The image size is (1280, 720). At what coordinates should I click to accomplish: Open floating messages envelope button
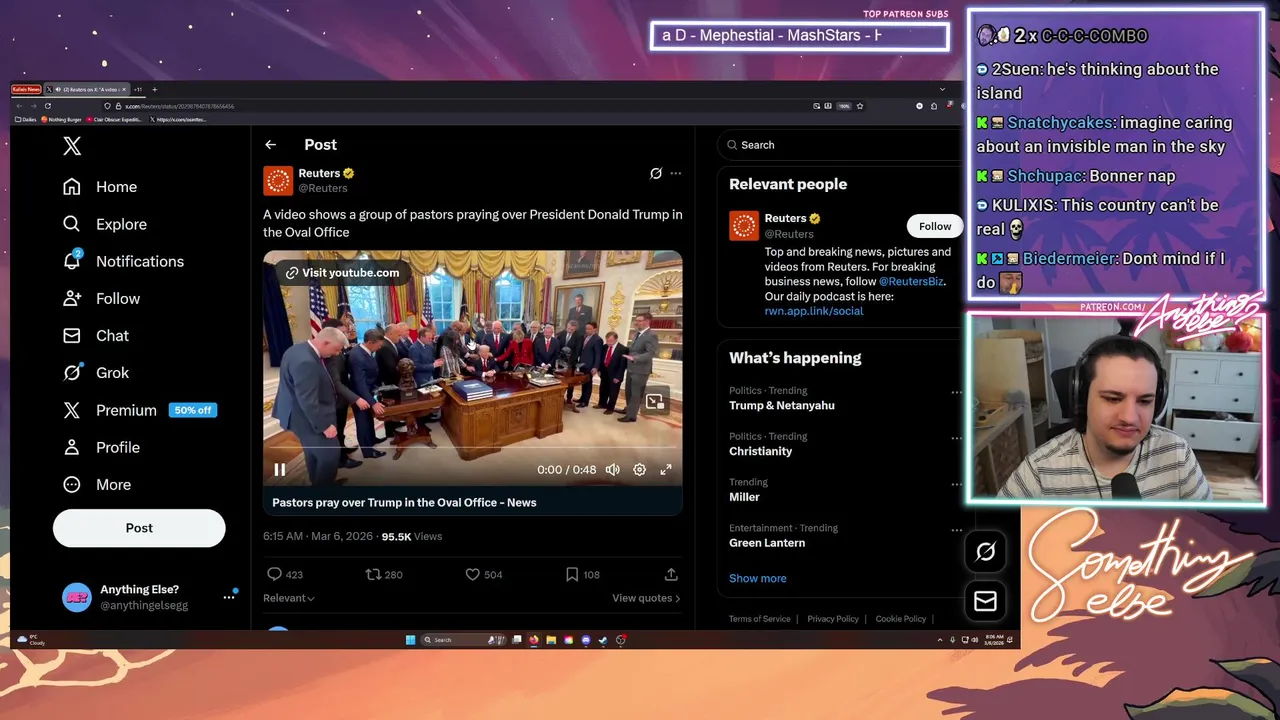pos(985,601)
